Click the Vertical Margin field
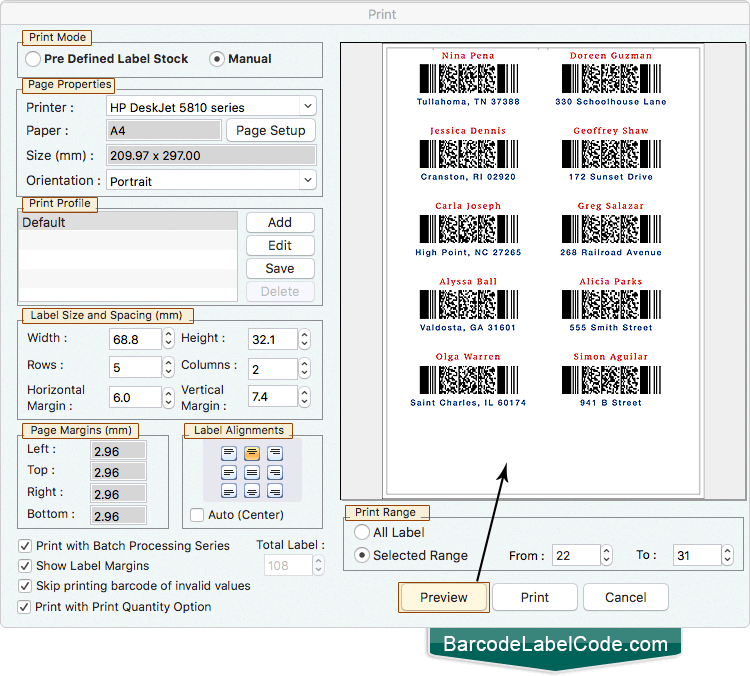Image resolution: width=750 pixels, height=676 pixels. (x=273, y=397)
